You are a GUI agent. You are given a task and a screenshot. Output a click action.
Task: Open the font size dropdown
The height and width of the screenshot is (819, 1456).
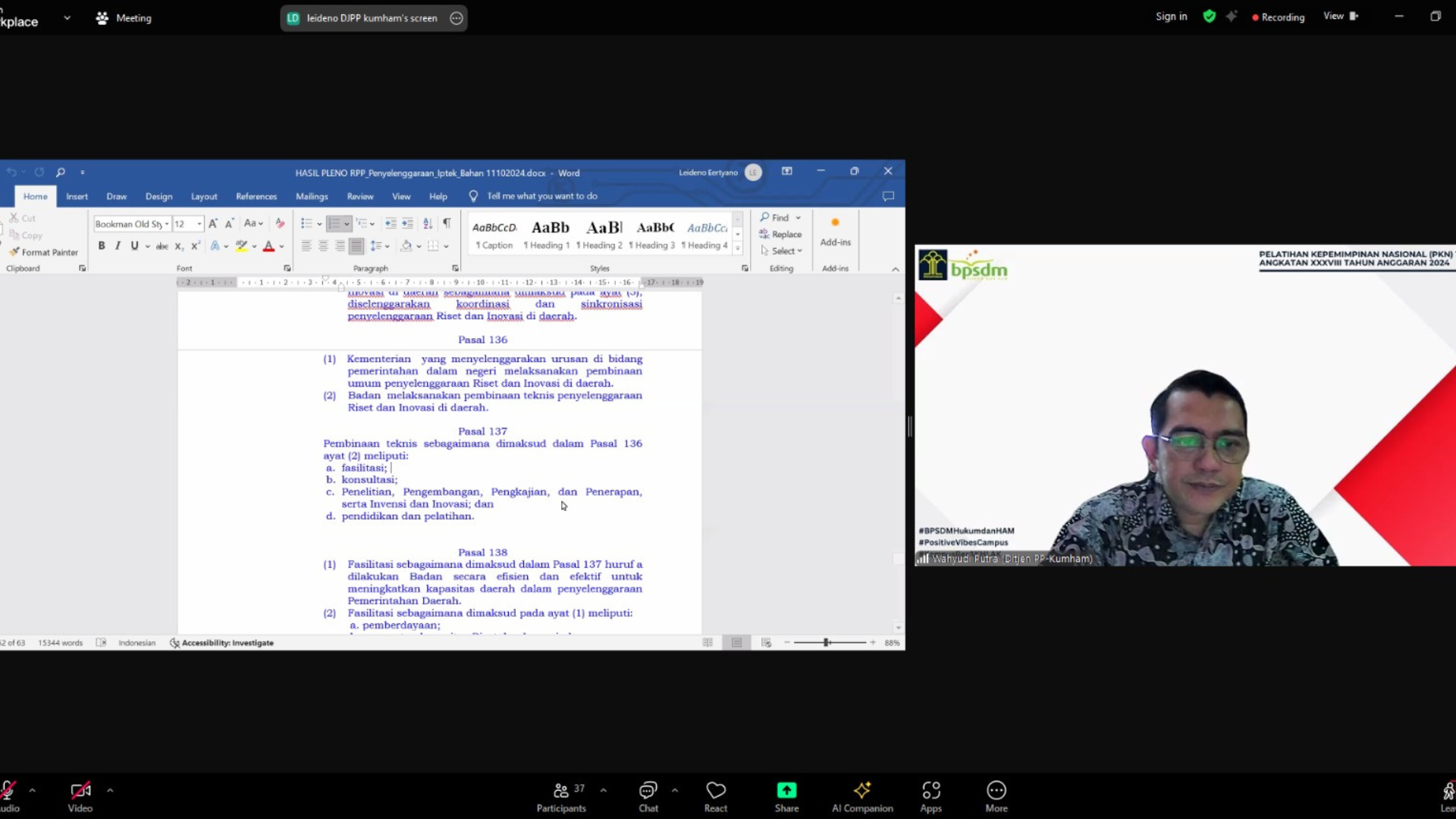(x=199, y=224)
